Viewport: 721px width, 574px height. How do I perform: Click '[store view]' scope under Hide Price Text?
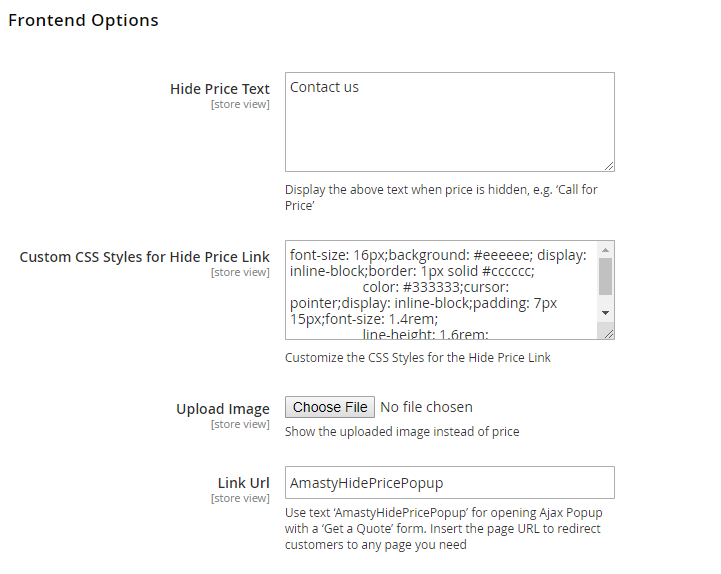(x=240, y=104)
